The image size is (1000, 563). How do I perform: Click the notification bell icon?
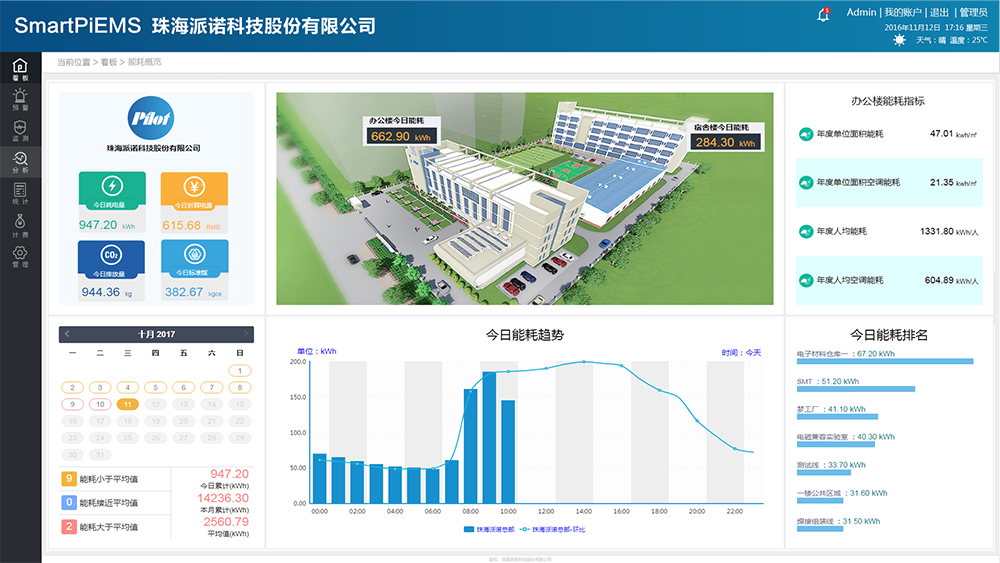click(x=823, y=15)
